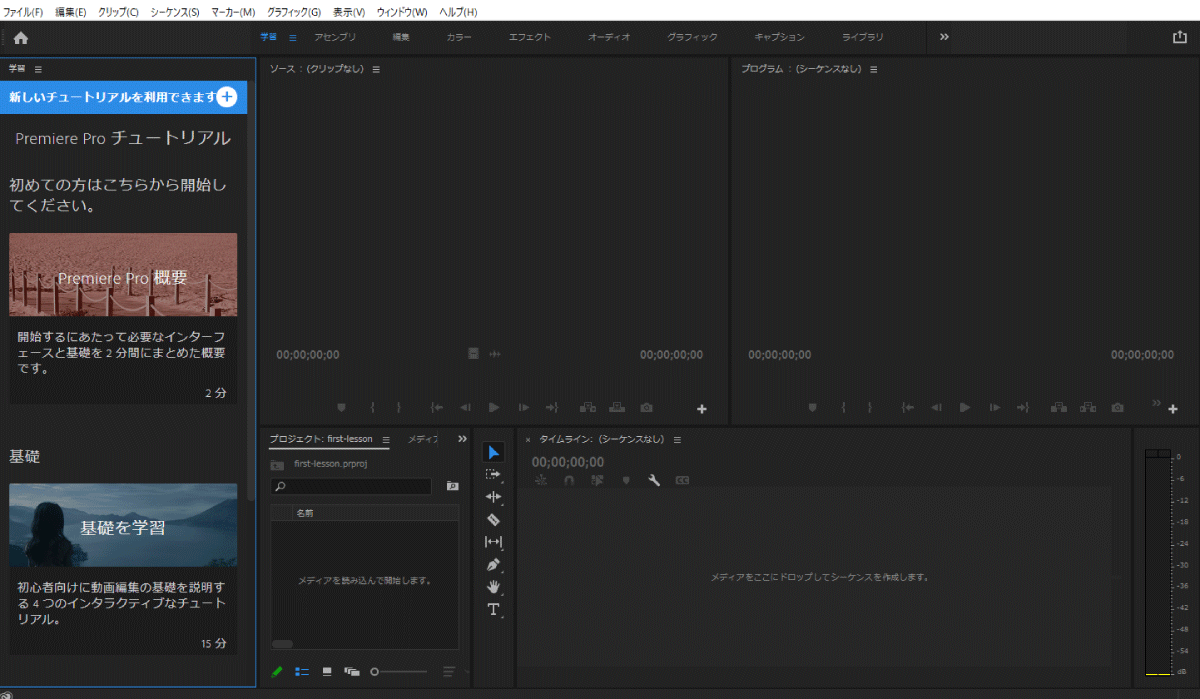Export frame from Program monitor

(1118, 408)
